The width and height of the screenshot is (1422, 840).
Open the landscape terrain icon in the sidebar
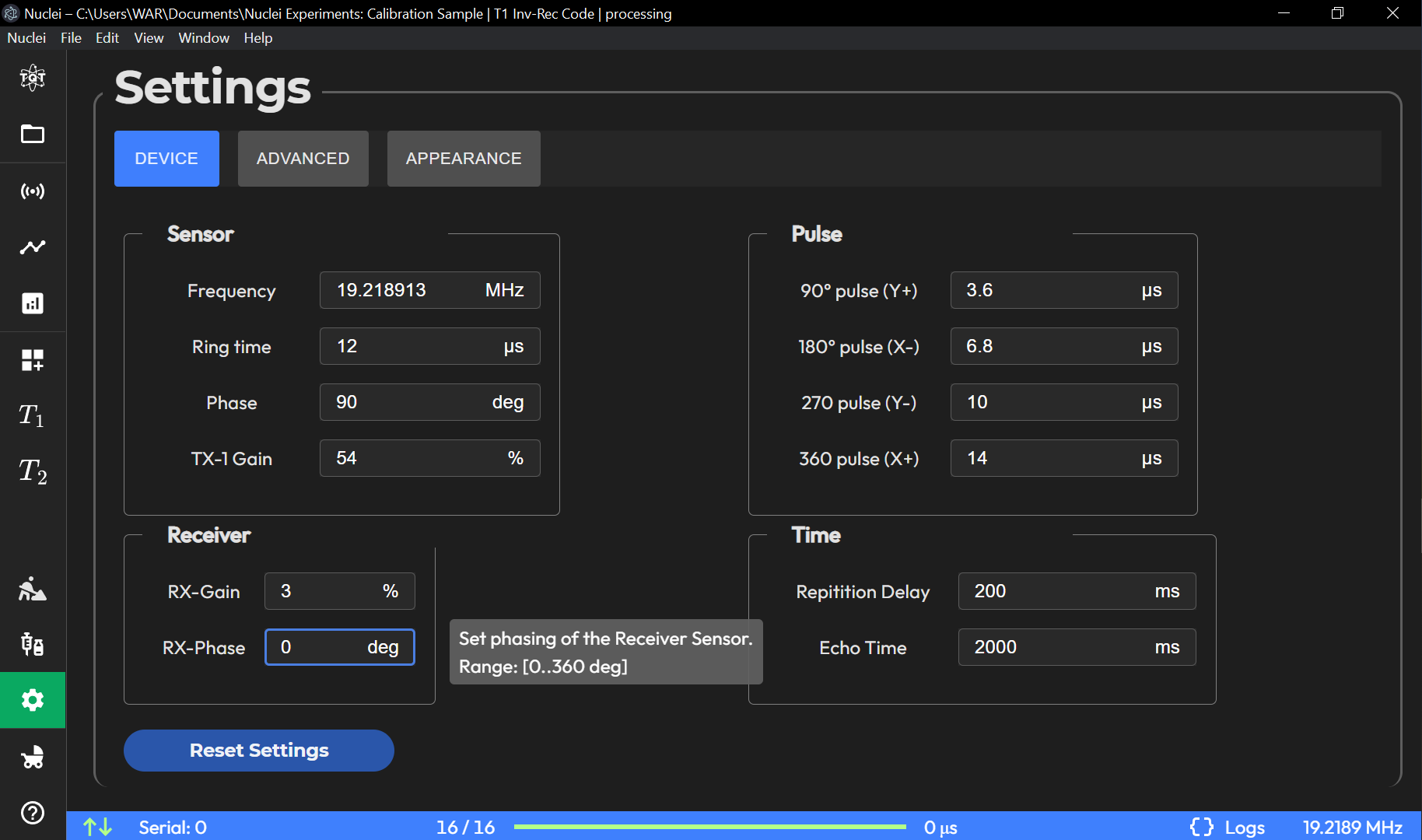pos(33,589)
